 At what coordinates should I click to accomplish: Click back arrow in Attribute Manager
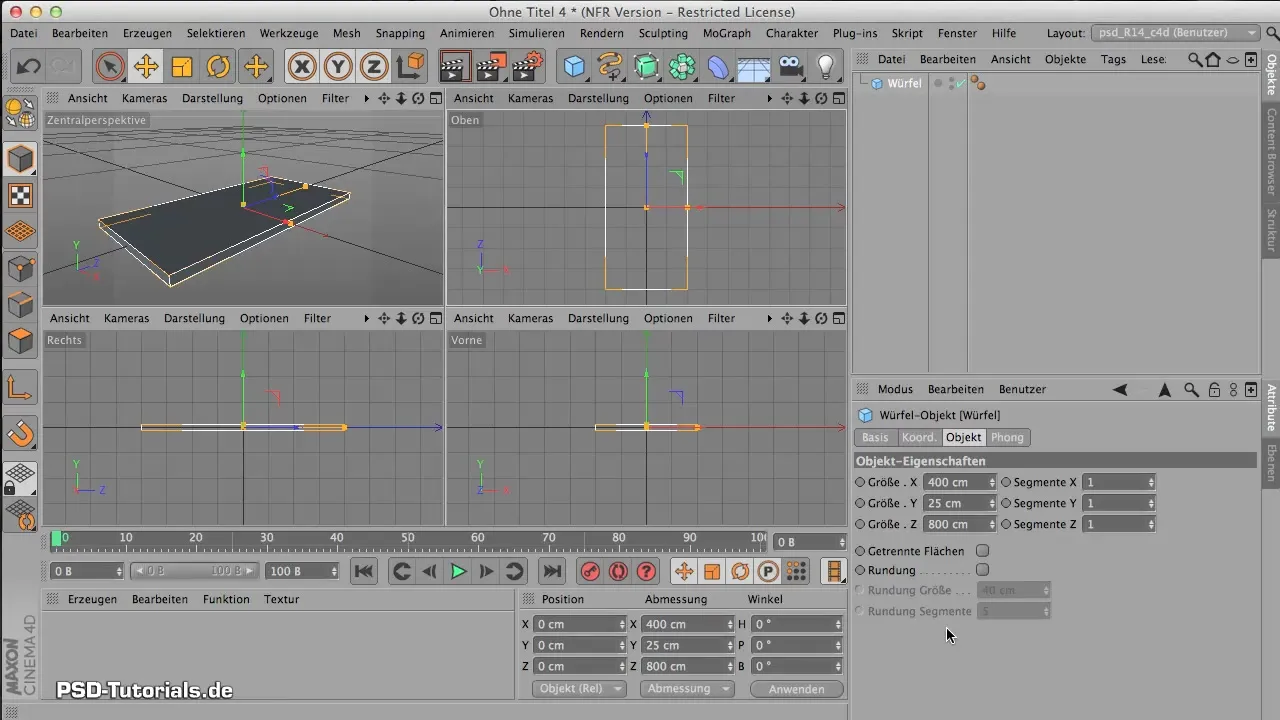(x=1120, y=389)
